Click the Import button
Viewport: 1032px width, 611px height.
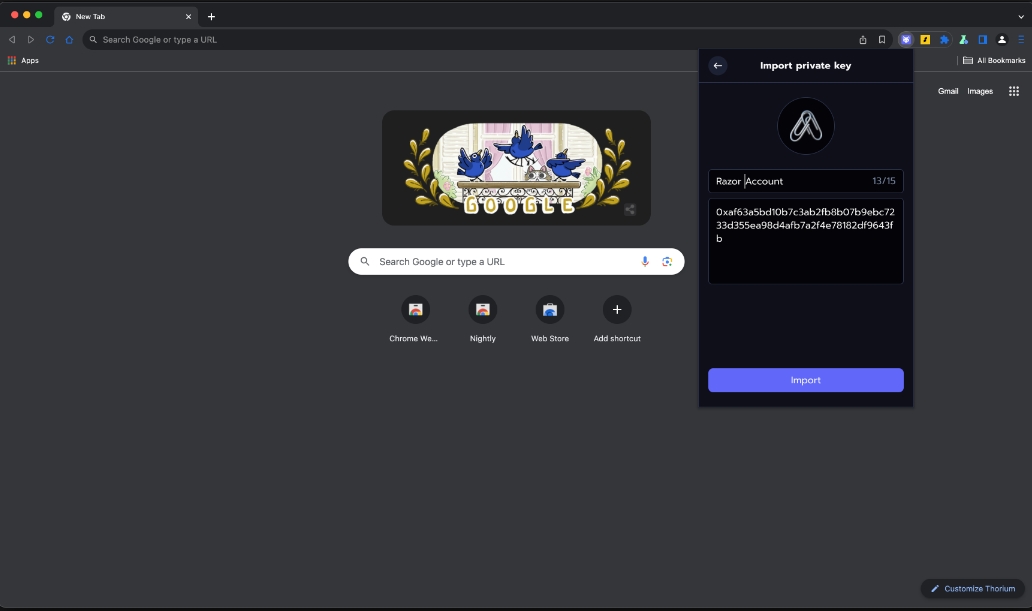(806, 380)
